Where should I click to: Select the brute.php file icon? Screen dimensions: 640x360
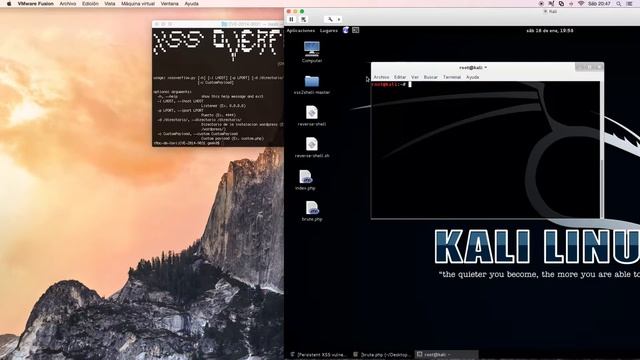312,211
